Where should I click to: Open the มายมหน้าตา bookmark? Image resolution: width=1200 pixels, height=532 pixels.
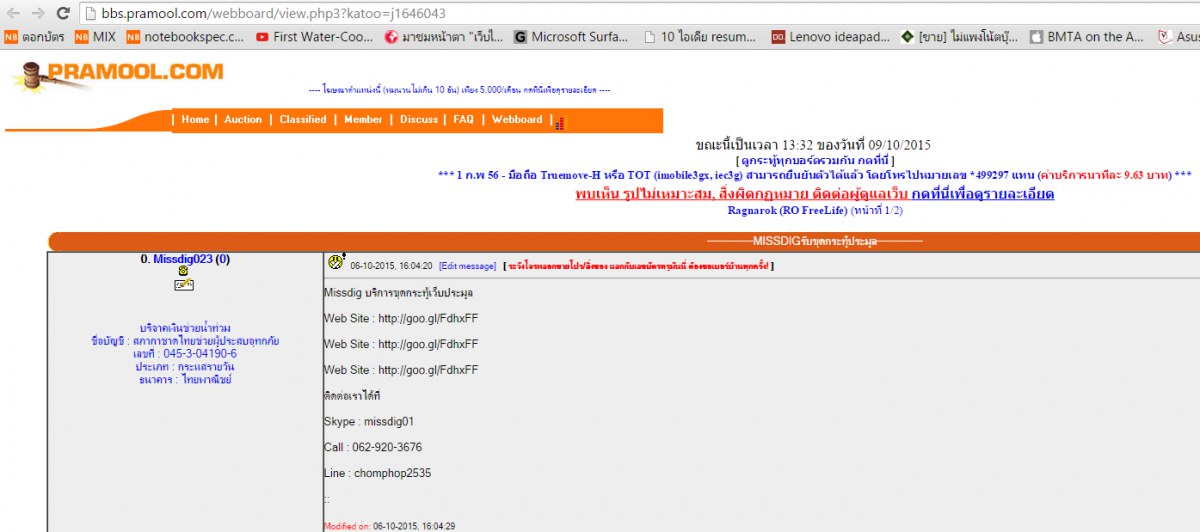(x=444, y=37)
